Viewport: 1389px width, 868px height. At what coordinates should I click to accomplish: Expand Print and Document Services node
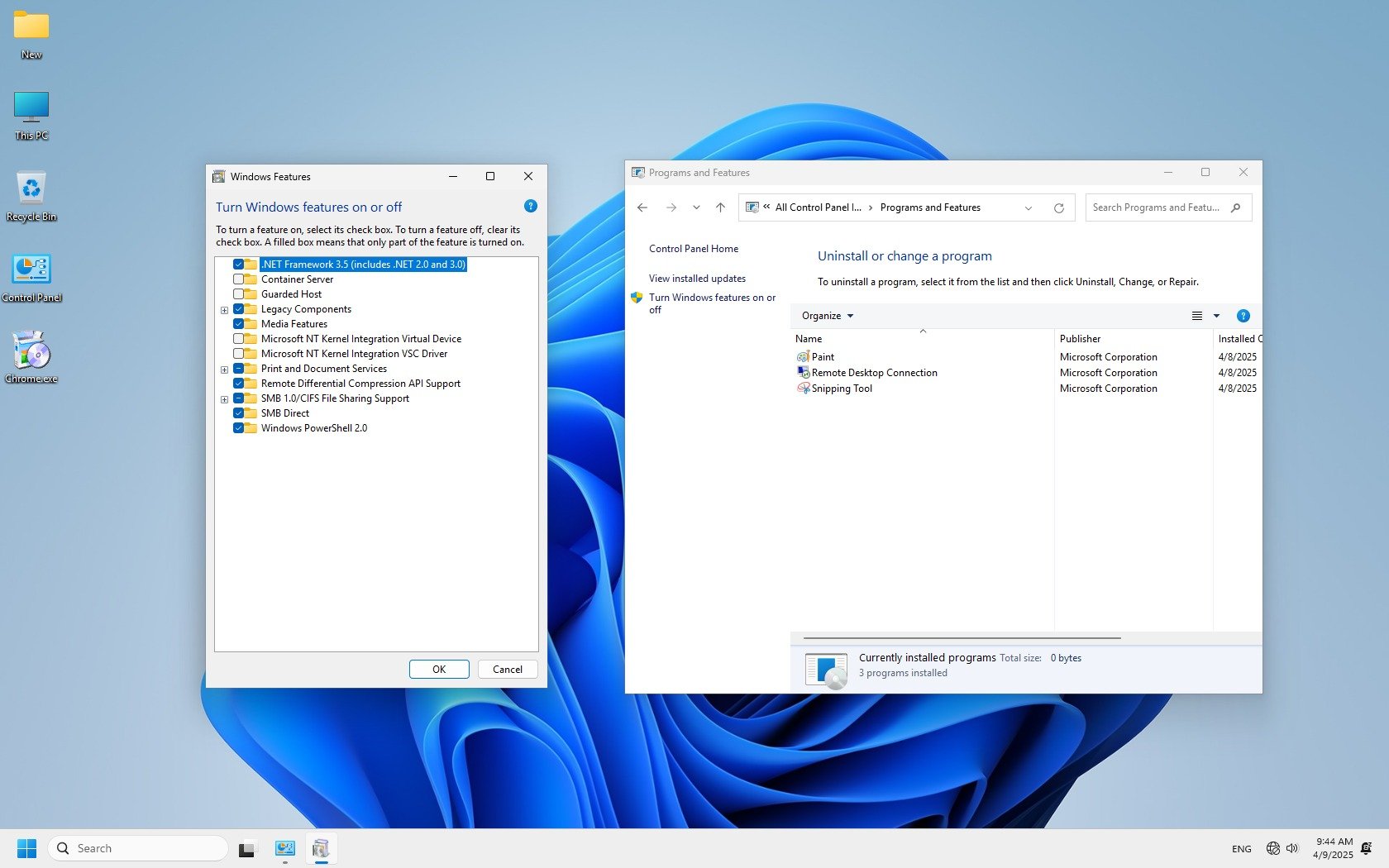point(224,370)
